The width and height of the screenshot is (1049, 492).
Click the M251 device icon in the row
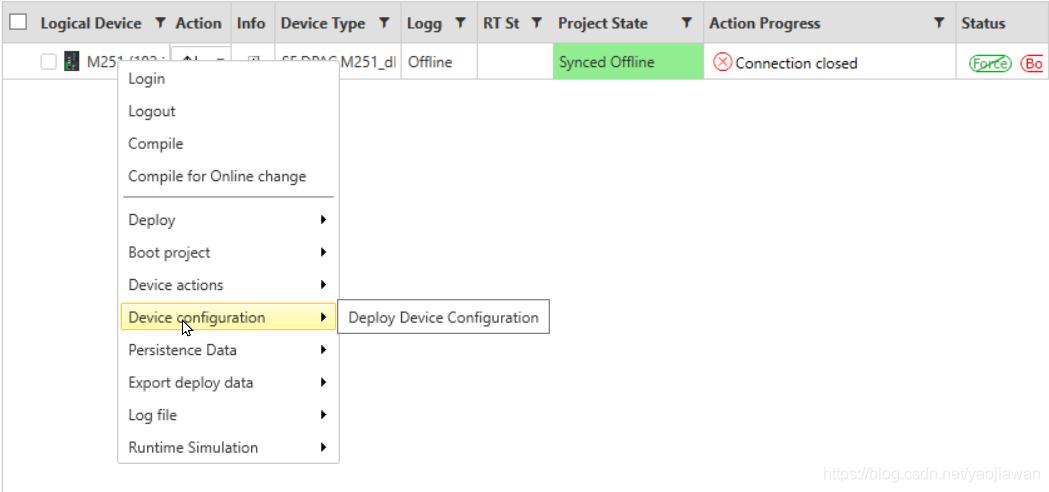click(x=72, y=62)
